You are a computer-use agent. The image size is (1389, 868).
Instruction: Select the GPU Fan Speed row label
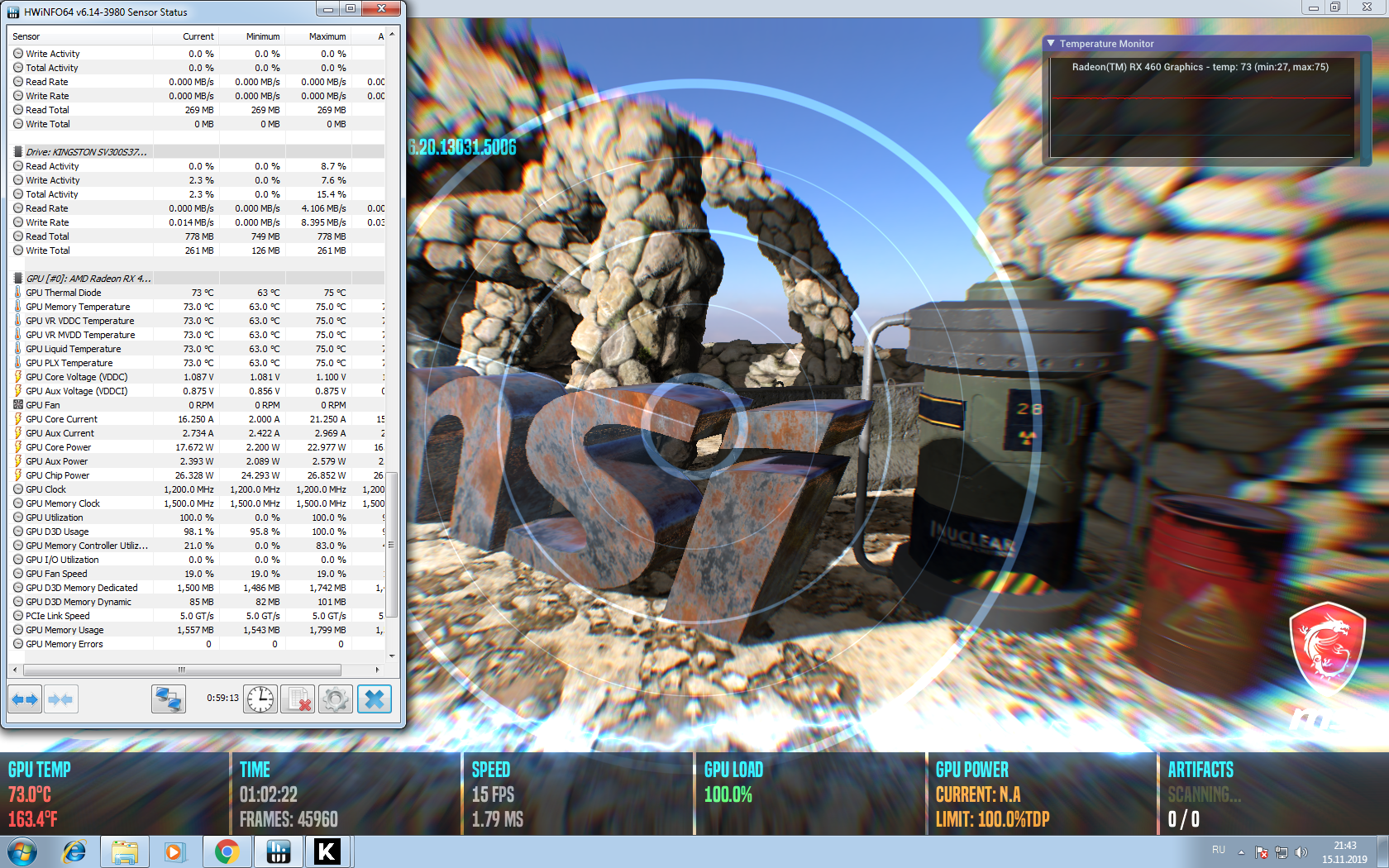point(56,574)
